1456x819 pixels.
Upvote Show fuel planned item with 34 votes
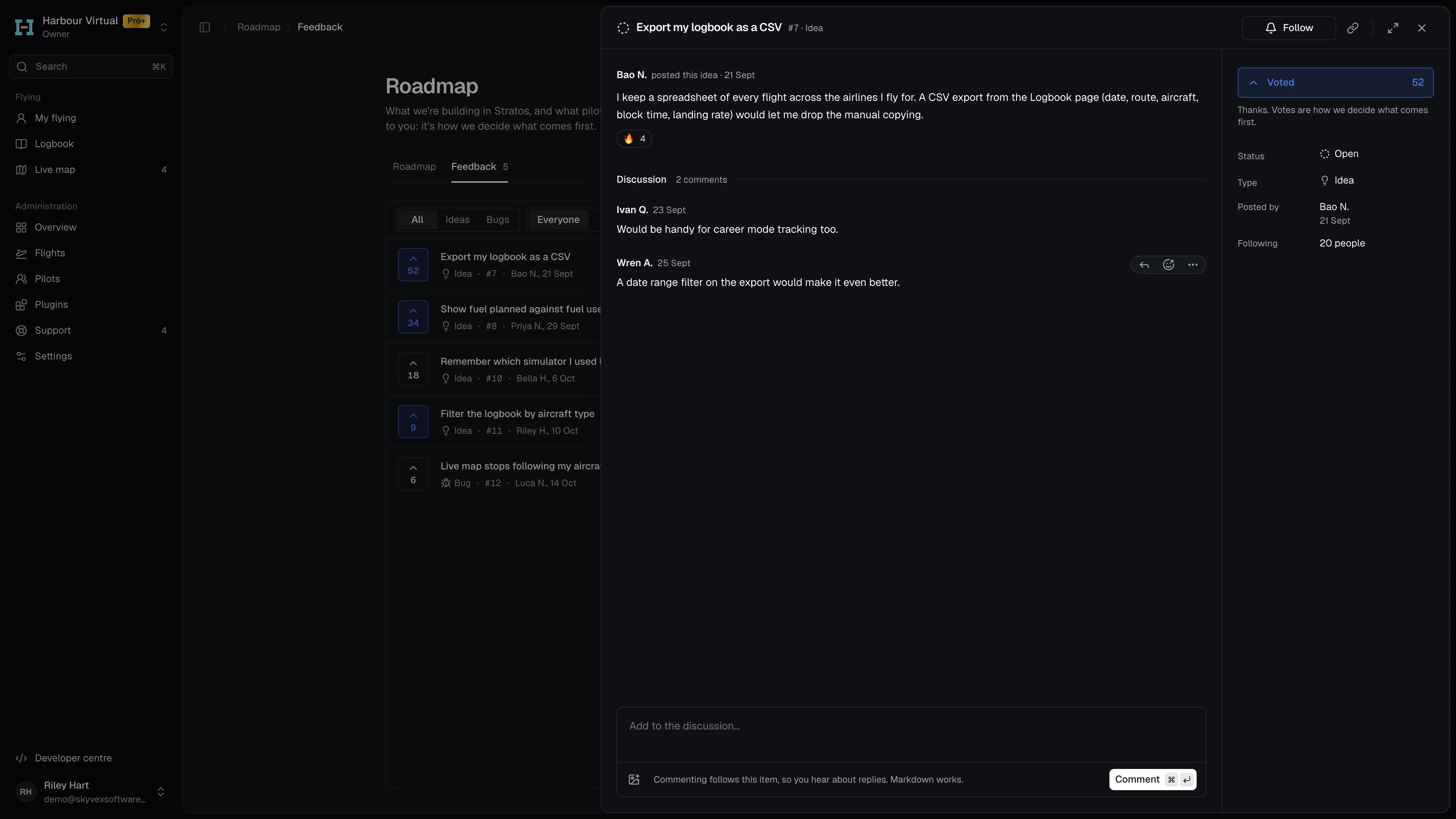click(x=413, y=317)
